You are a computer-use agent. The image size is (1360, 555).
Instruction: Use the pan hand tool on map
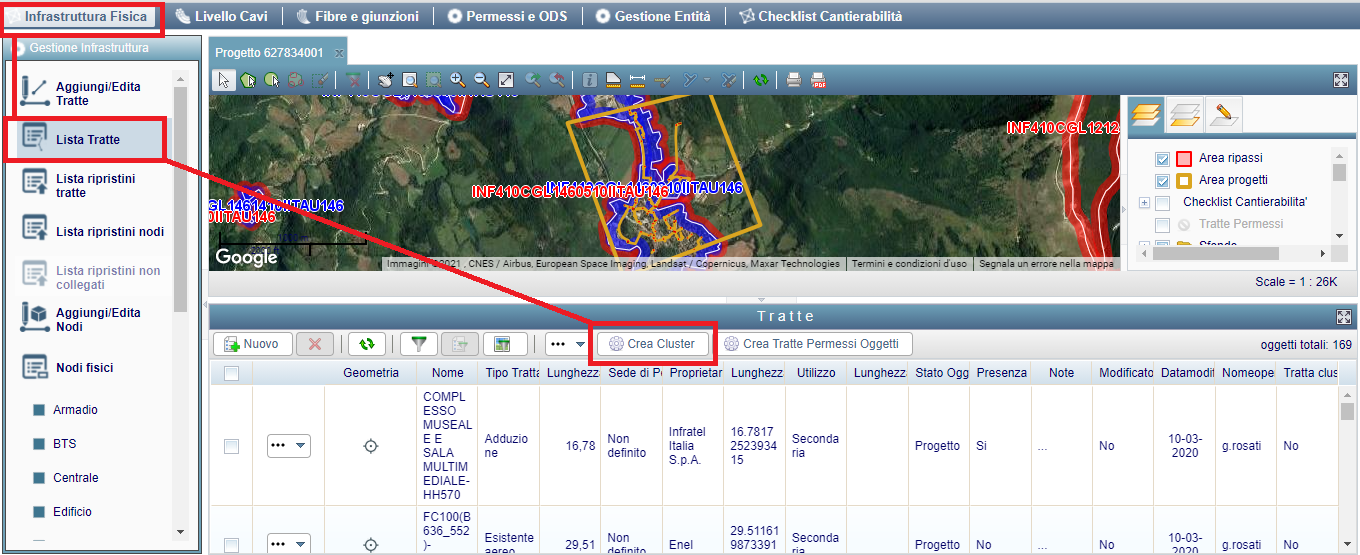tap(386, 80)
